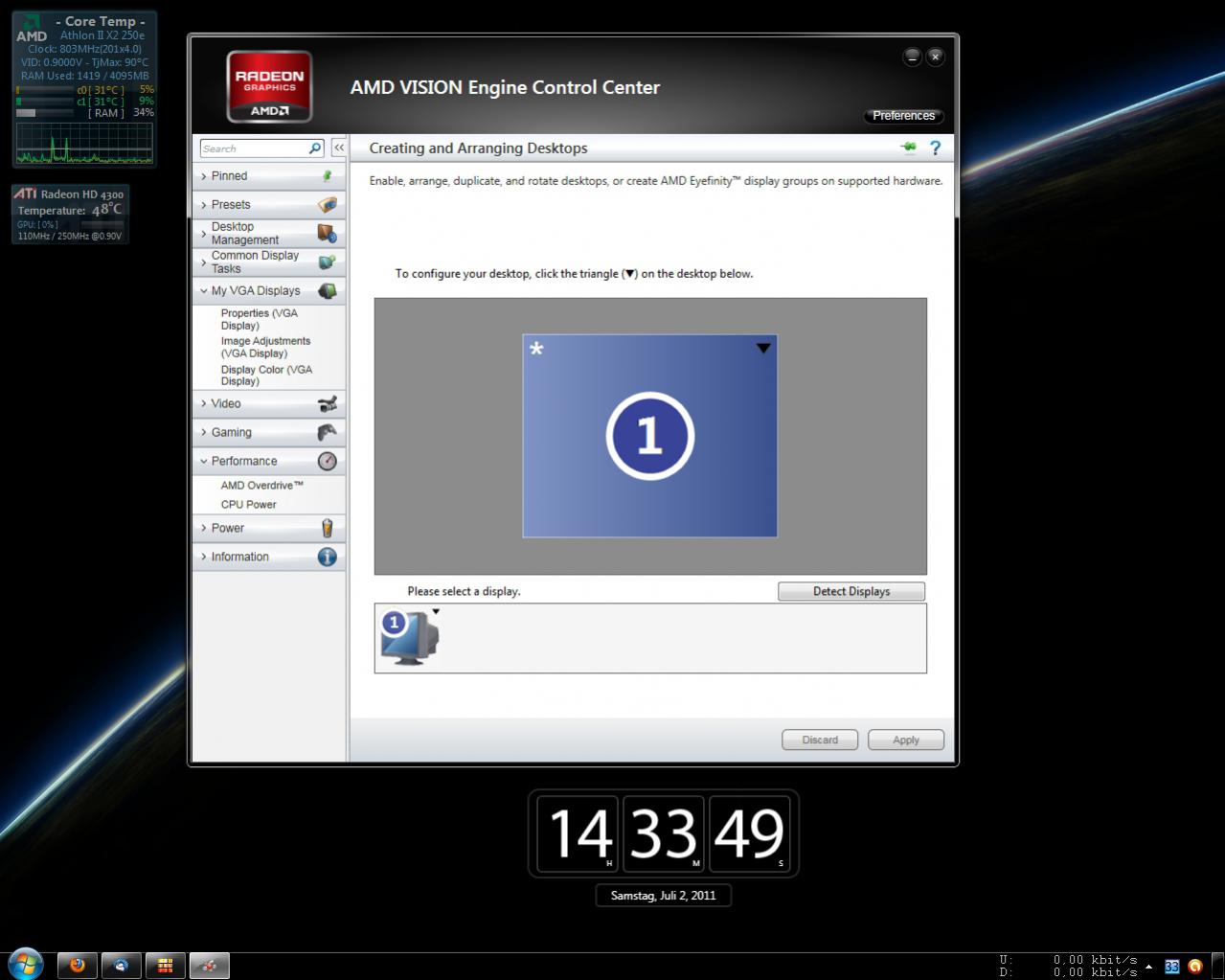The height and width of the screenshot is (980, 1225).
Task: Expand the Pinned section
Action: [204, 176]
